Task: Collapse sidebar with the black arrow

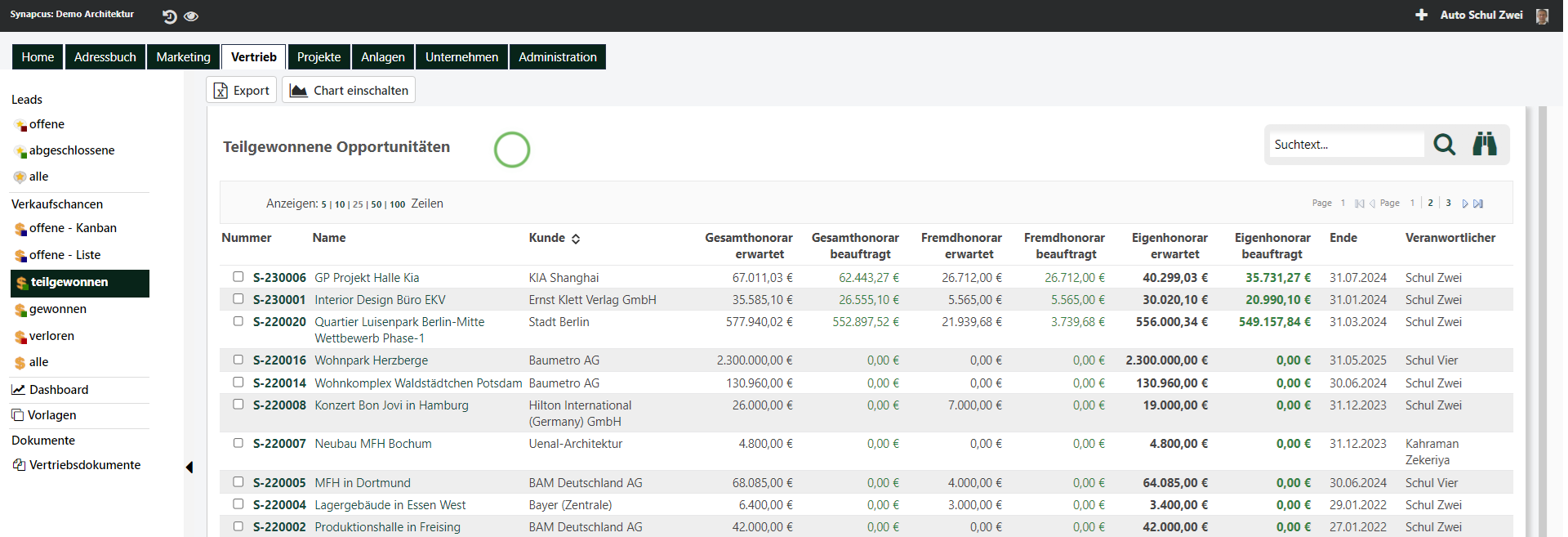Action: 189,468
